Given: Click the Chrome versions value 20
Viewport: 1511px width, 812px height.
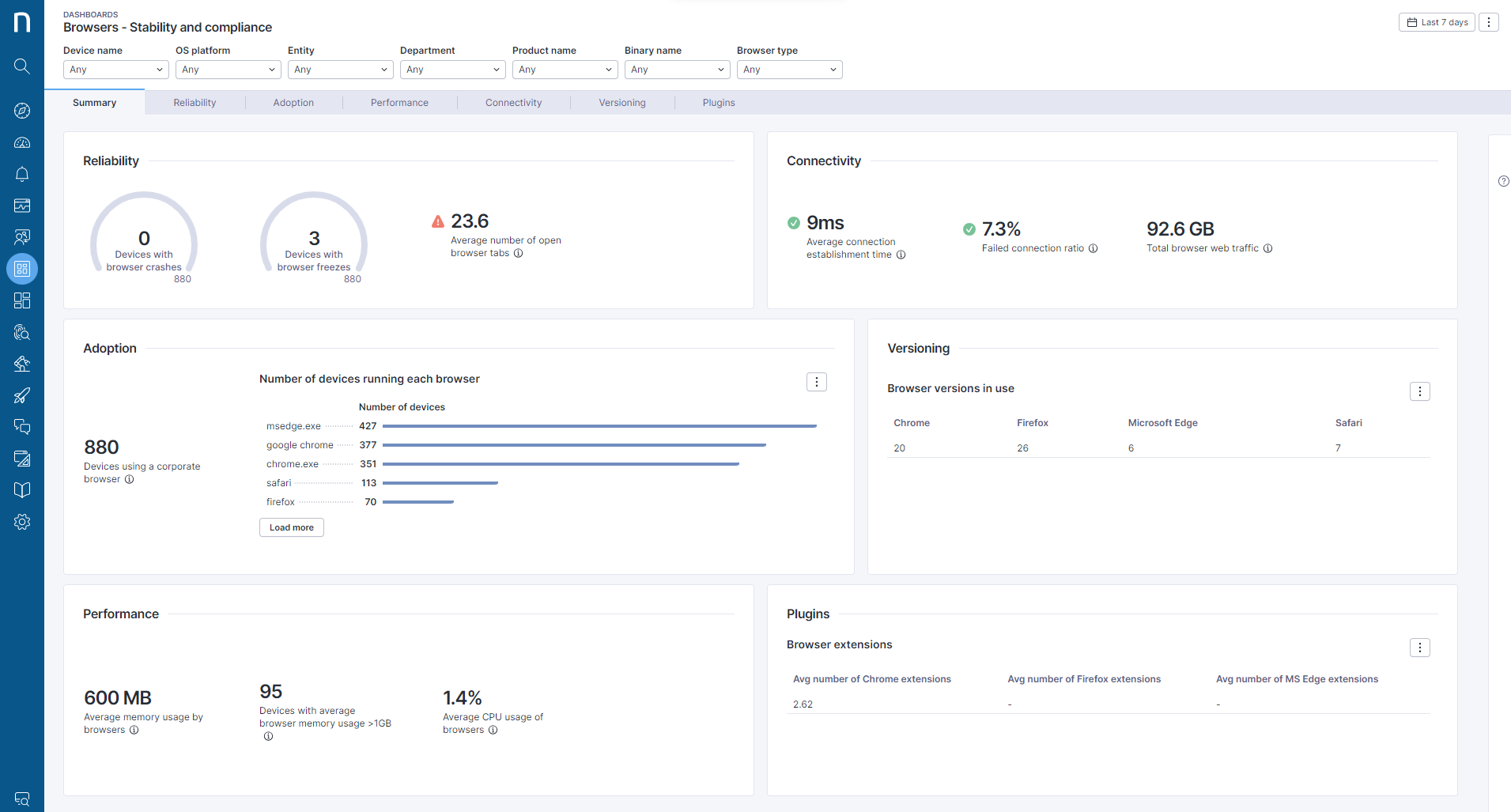Looking at the screenshot, I should pos(900,448).
